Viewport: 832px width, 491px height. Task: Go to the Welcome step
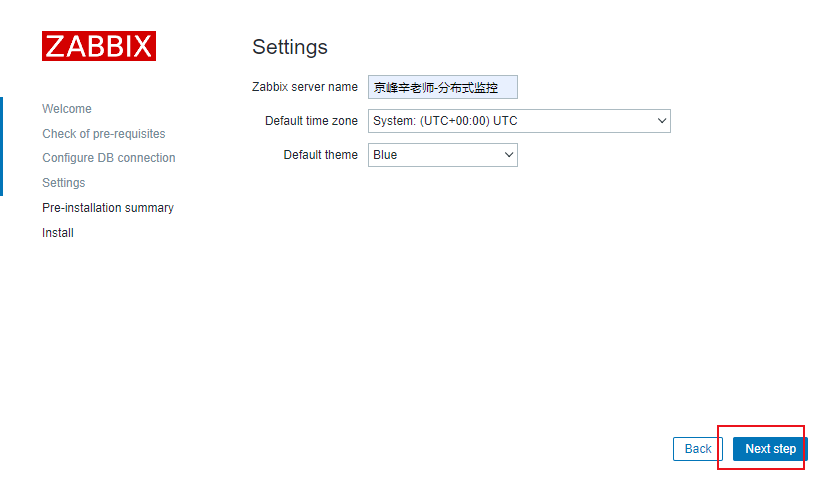tap(67, 109)
